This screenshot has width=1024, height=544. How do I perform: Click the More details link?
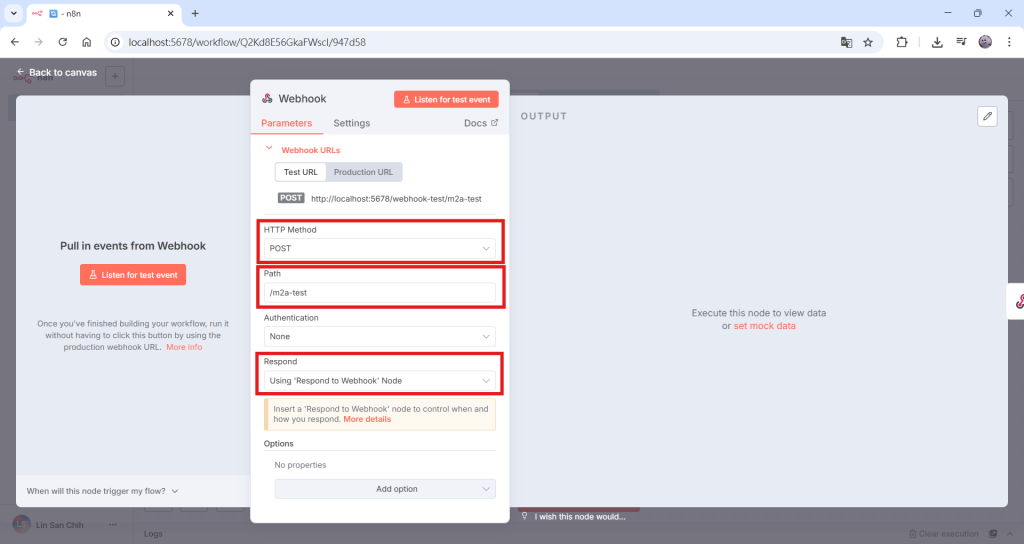[x=367, y=419]
